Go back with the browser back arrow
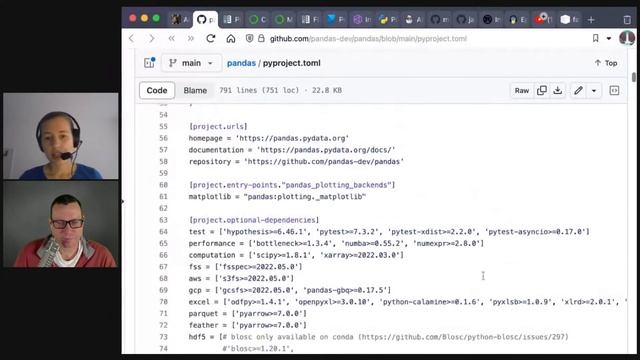 (x=131, y=38)
